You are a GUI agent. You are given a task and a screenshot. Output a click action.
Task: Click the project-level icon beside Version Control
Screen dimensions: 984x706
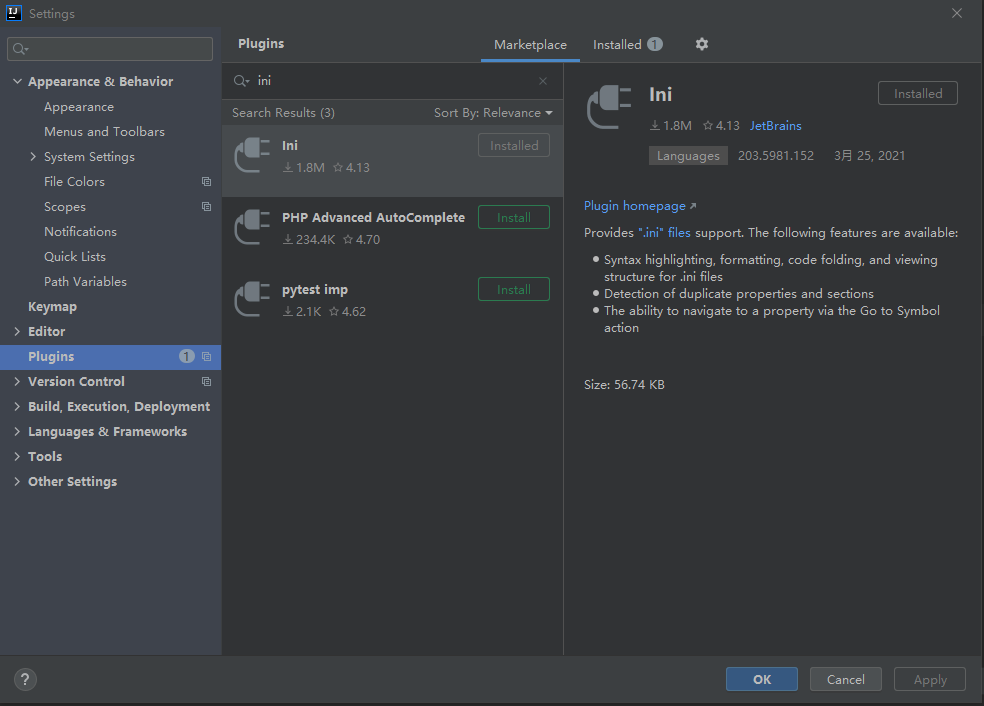pyautogui.click(x=206, y=382)
